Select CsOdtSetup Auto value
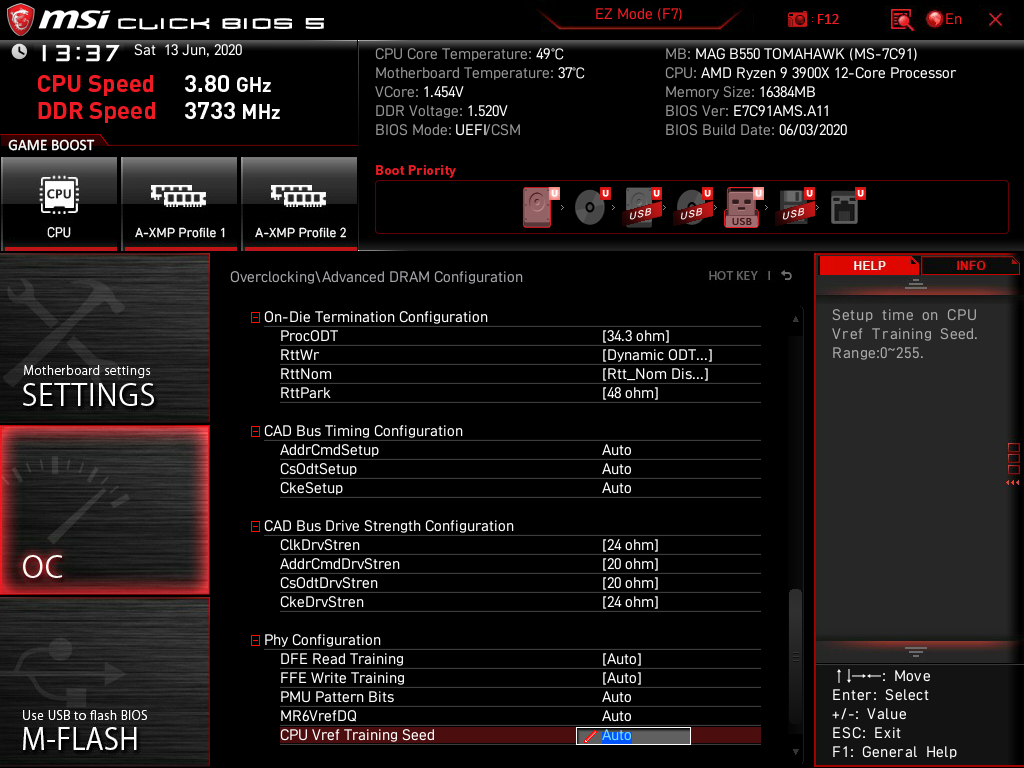1024x768 pixels. click(616, 469)
